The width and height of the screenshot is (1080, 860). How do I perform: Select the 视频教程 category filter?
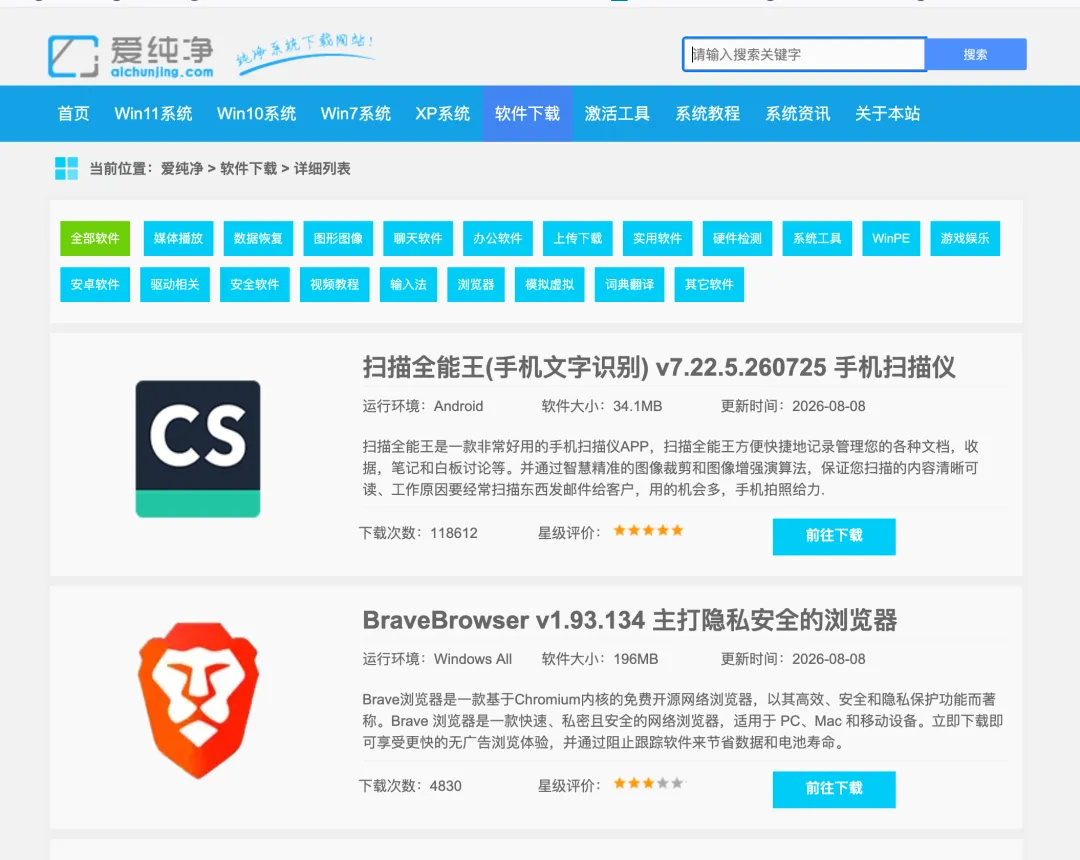click(x=335, y=284)
